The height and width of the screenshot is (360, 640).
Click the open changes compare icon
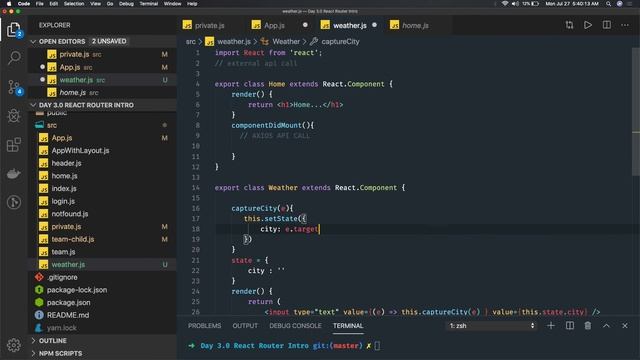[569, 25]
